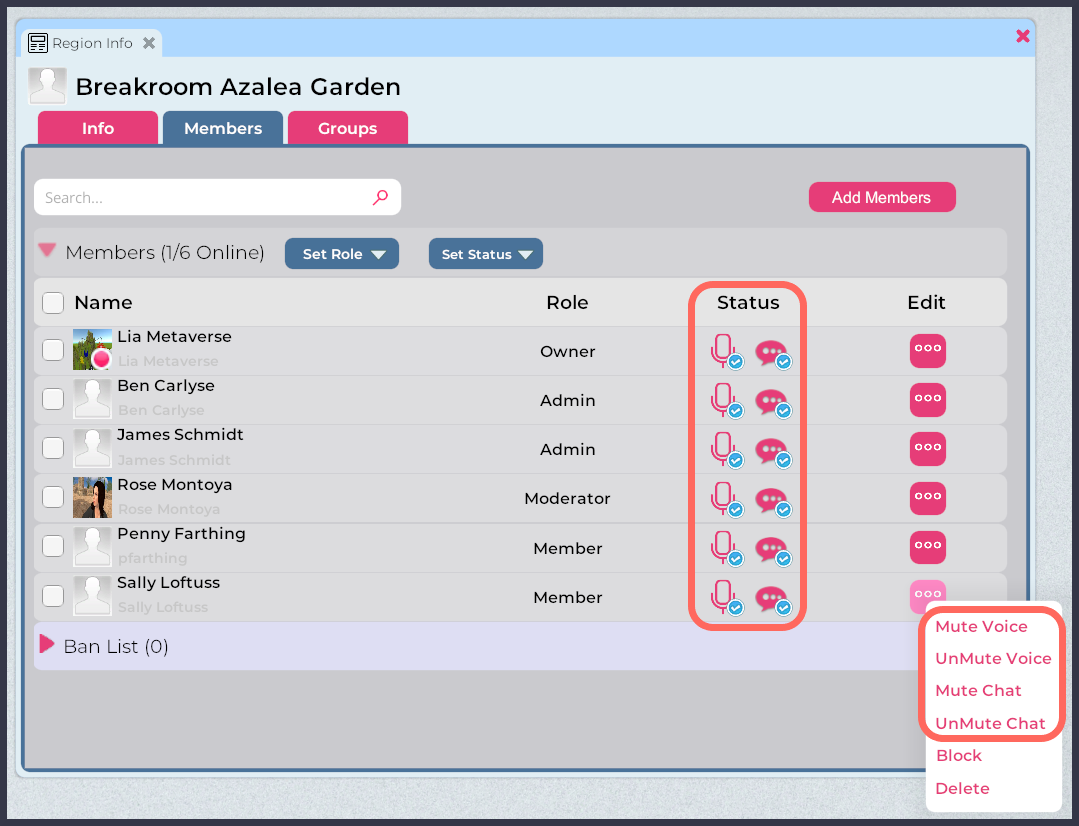This screenshot has width=1079, height=826.
Task: Select Block in the member options menu
Action: (x=957, y=755)
